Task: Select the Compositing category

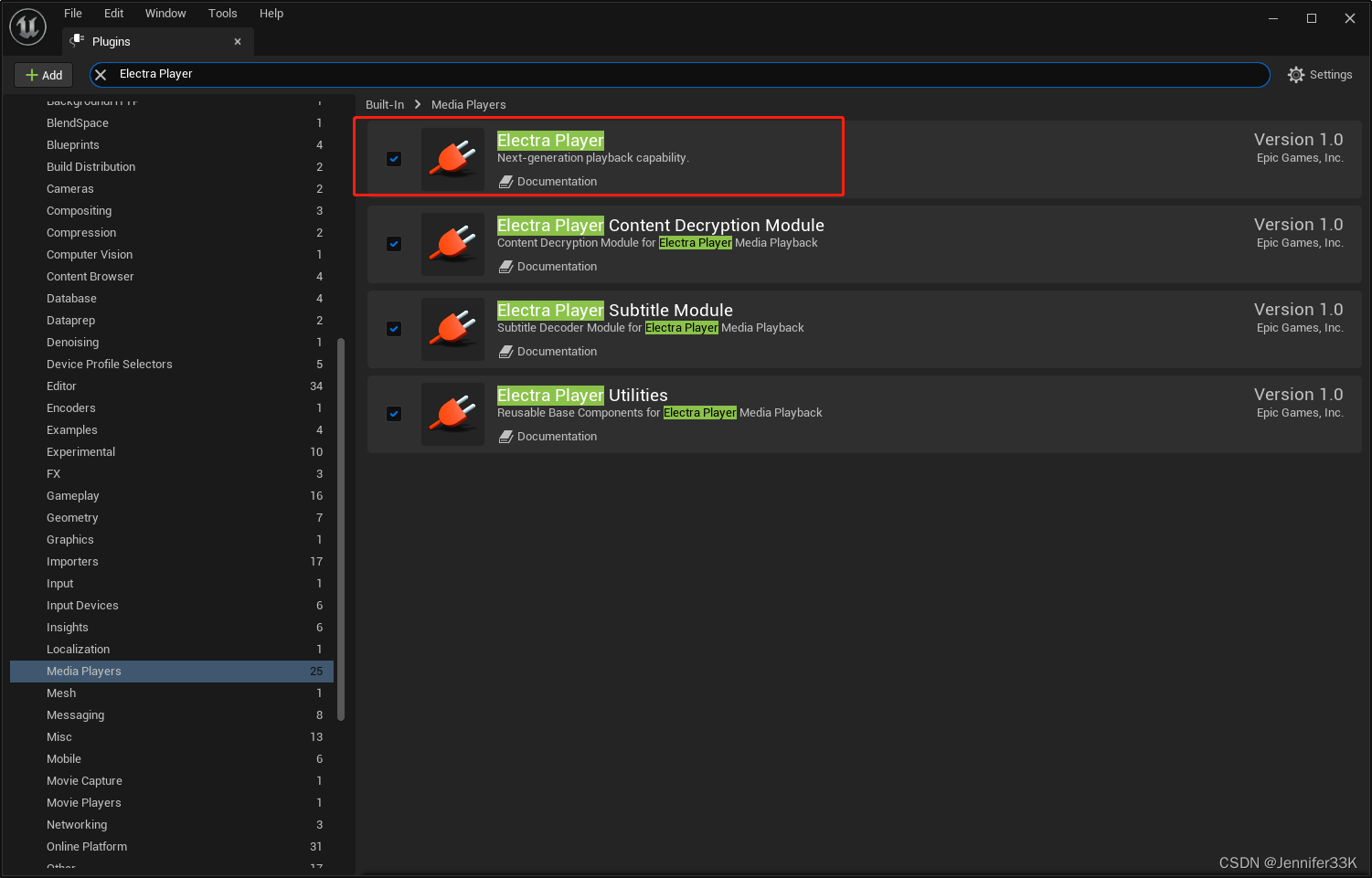Action: click(x=172, y=211)
